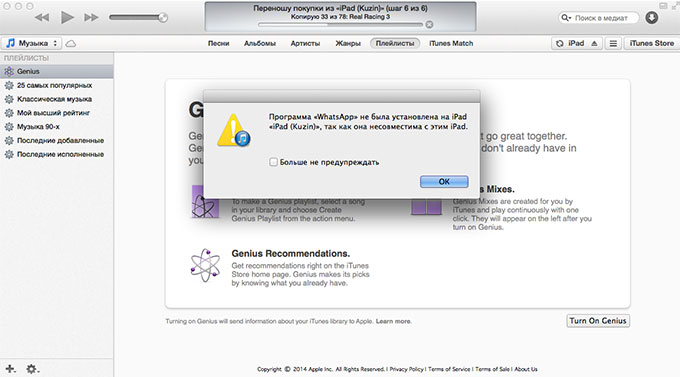The height and width of the screenshot is (377, 680).
Task: Click the miniplayer window icon
Action: [x=663, y=6]
